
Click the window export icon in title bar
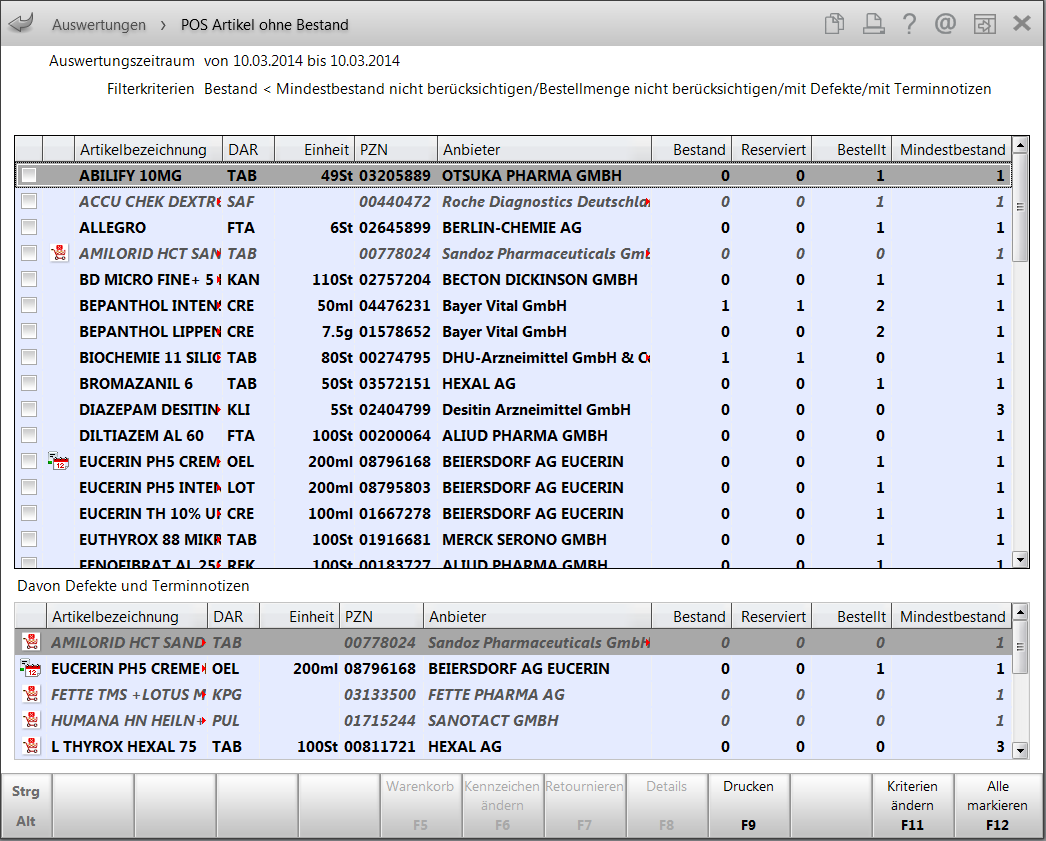click(985, 24)
